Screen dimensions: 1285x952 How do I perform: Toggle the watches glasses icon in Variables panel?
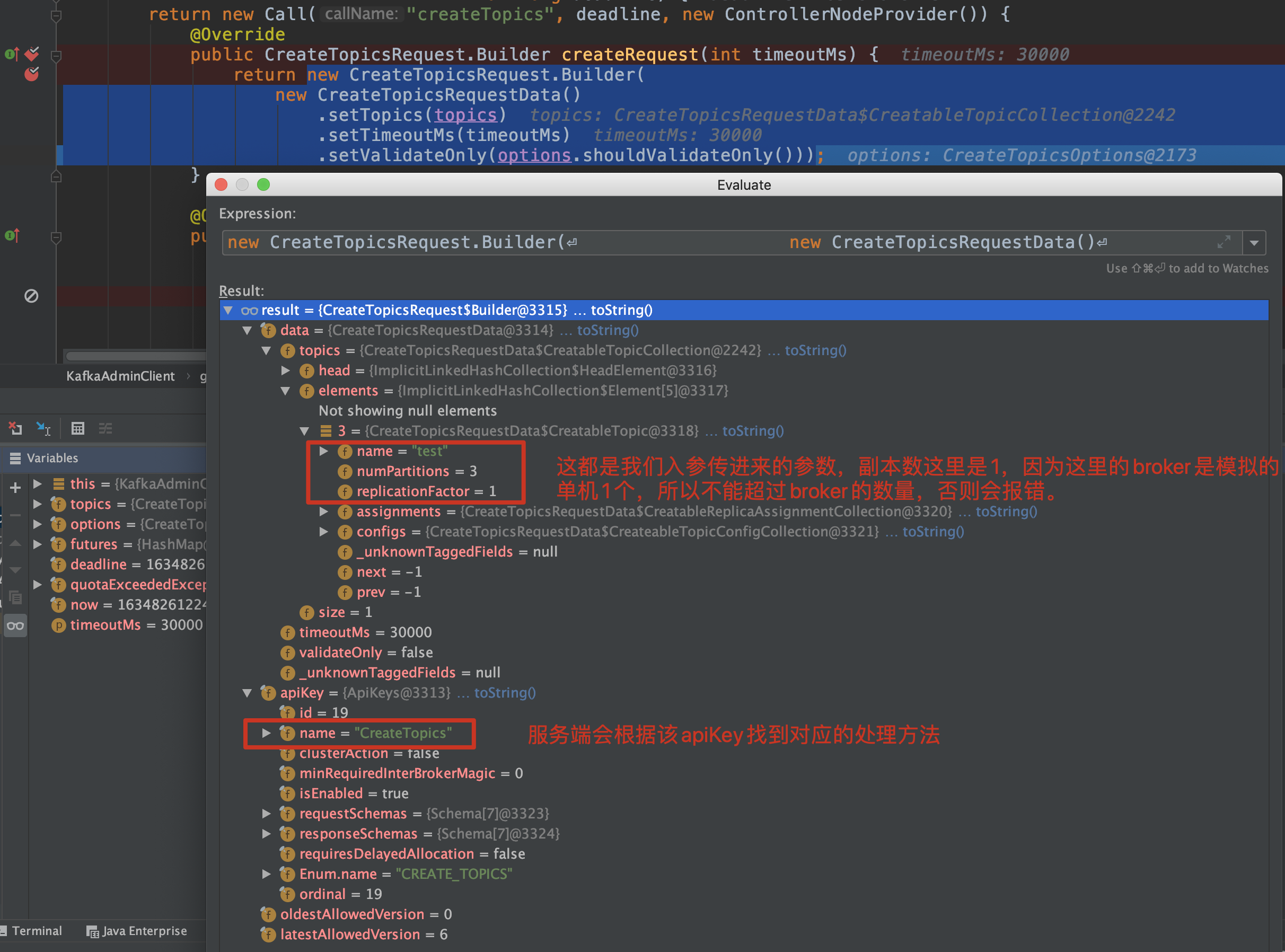(15, 625)
